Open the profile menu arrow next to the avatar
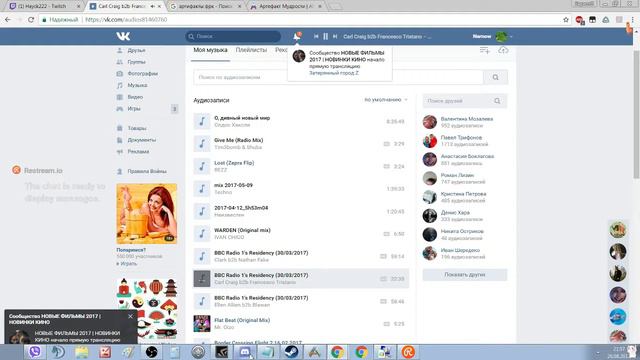The width and height of the screenshot is (640, 360). [511, 37]
